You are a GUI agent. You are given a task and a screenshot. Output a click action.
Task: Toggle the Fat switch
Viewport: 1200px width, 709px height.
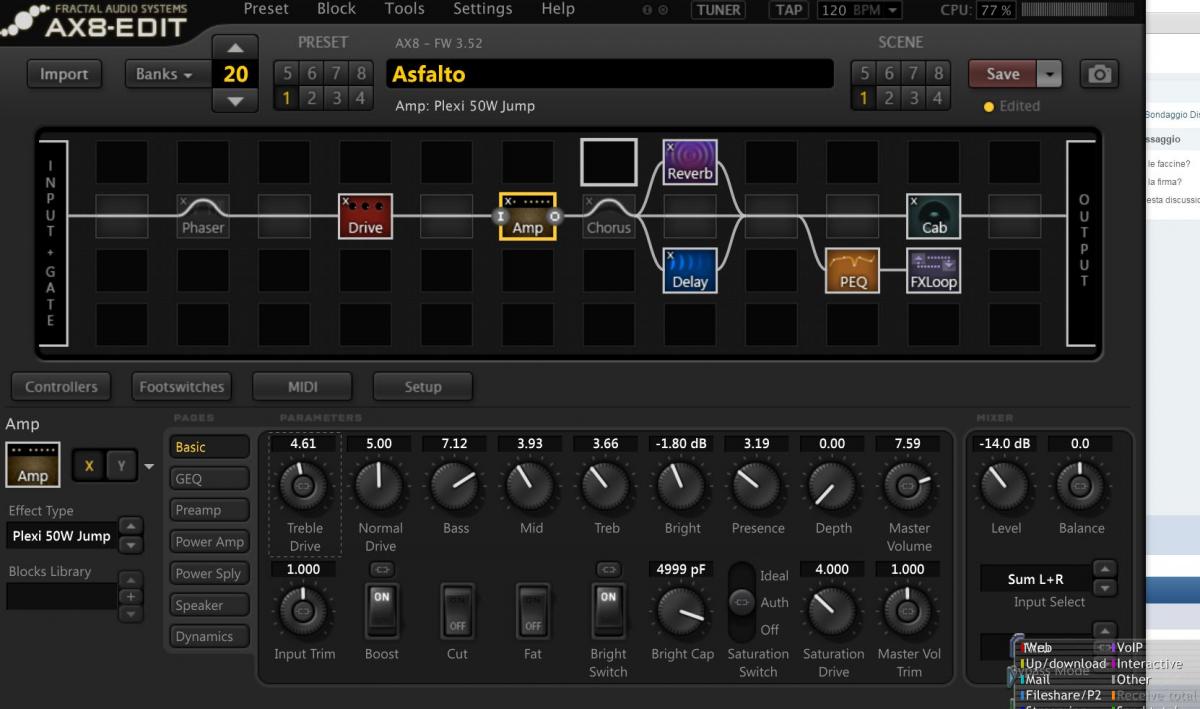[x=533, y=610]
